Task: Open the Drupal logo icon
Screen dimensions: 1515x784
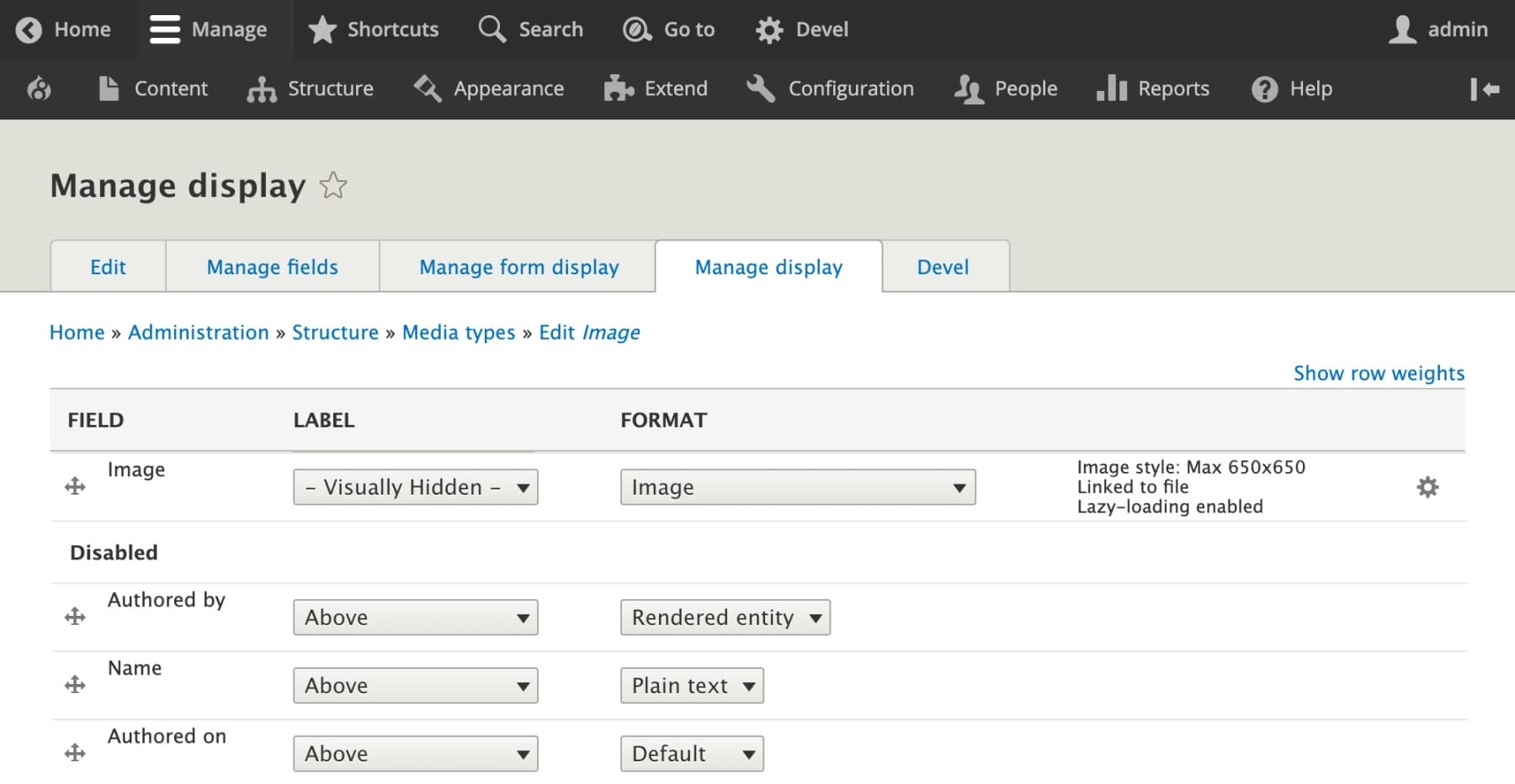Action: [38, 88]
